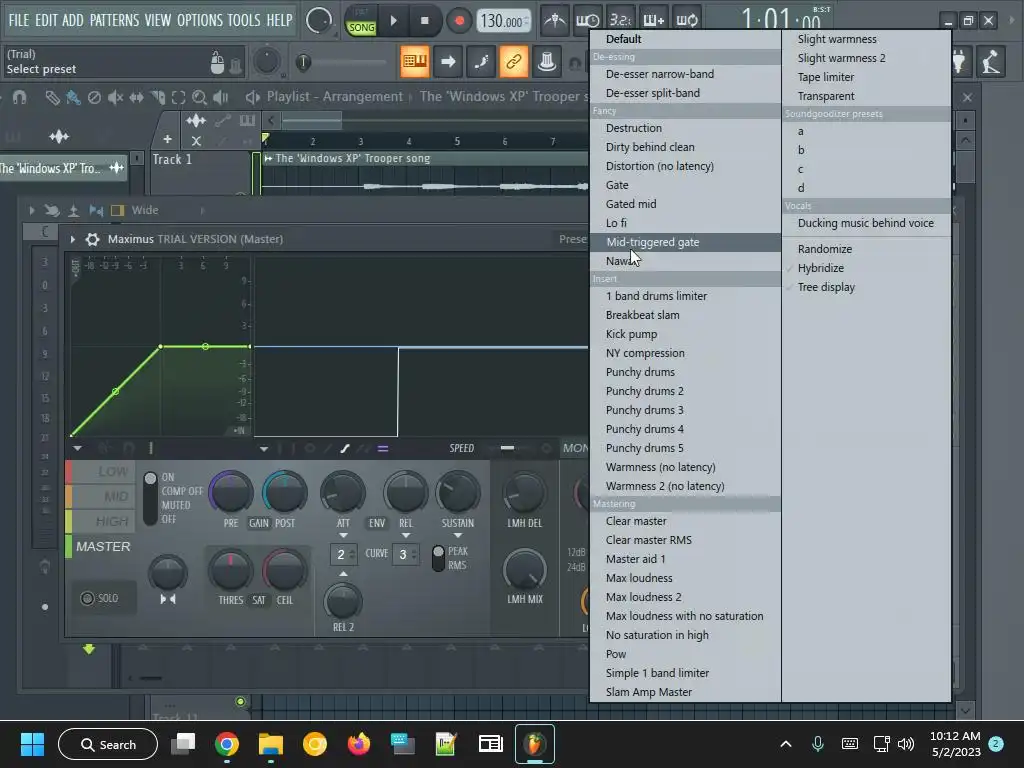This screenshot has height=768, width=1024.
Task: Click the SPEED slider in Maximus
Action: 507,448
